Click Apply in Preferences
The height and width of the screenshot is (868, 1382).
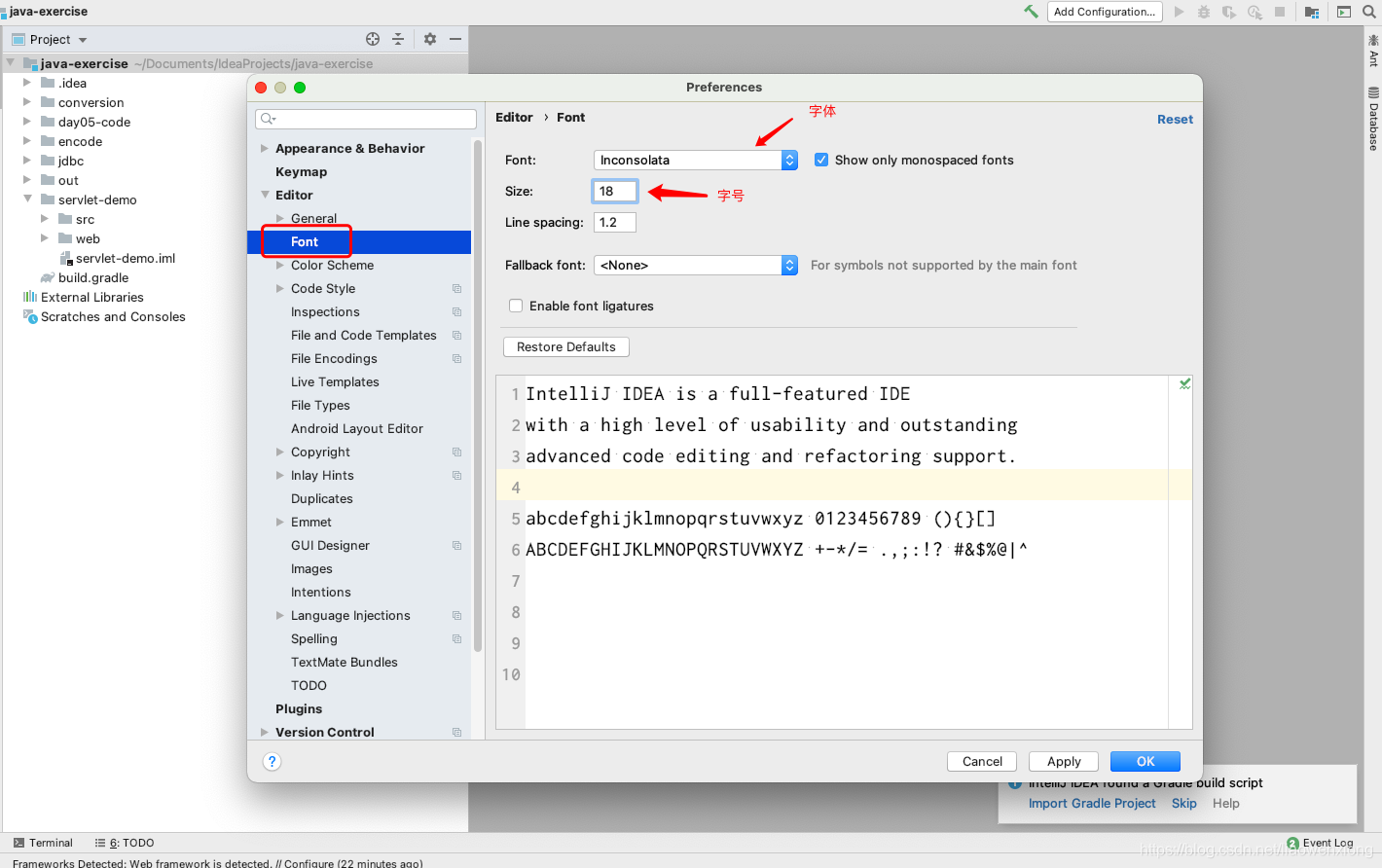pyautogui.click(x=1064, y=761)
